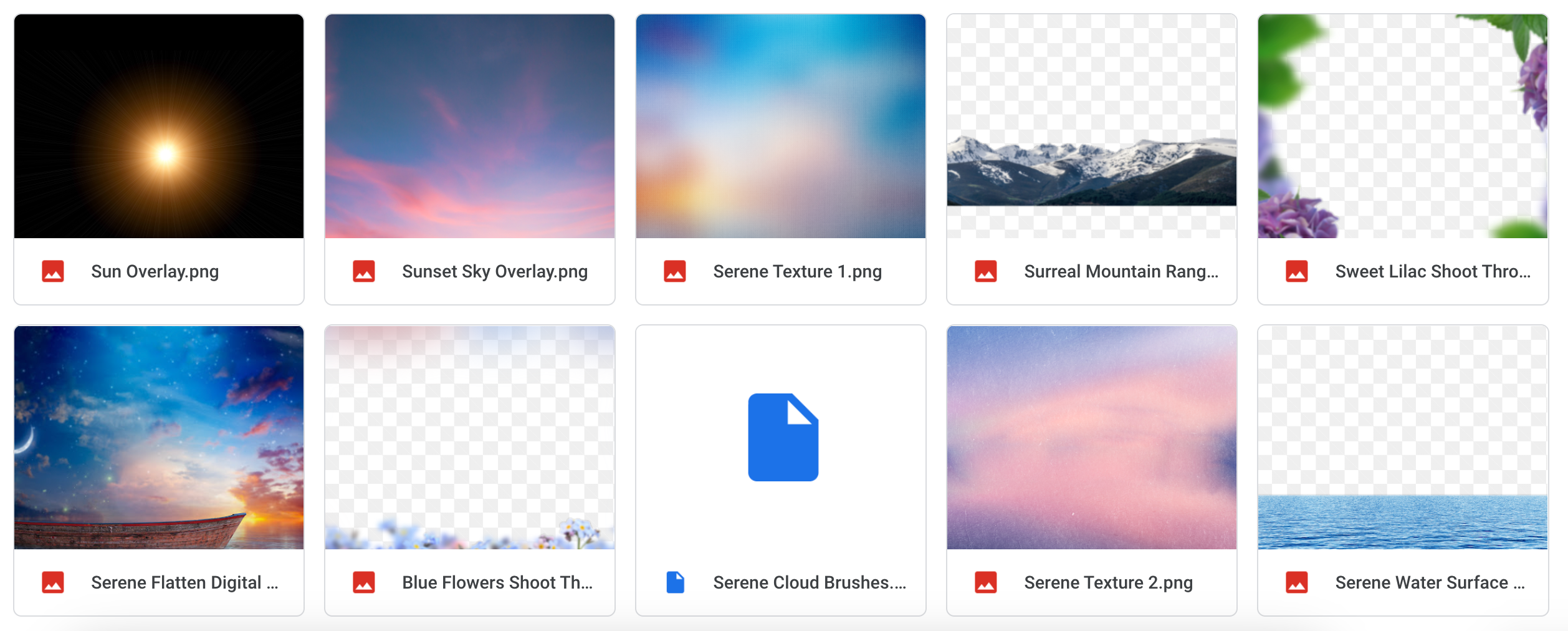The image size is (1568, 631).
Task: Select the large blue document preview icon
Action: (783, 438)
